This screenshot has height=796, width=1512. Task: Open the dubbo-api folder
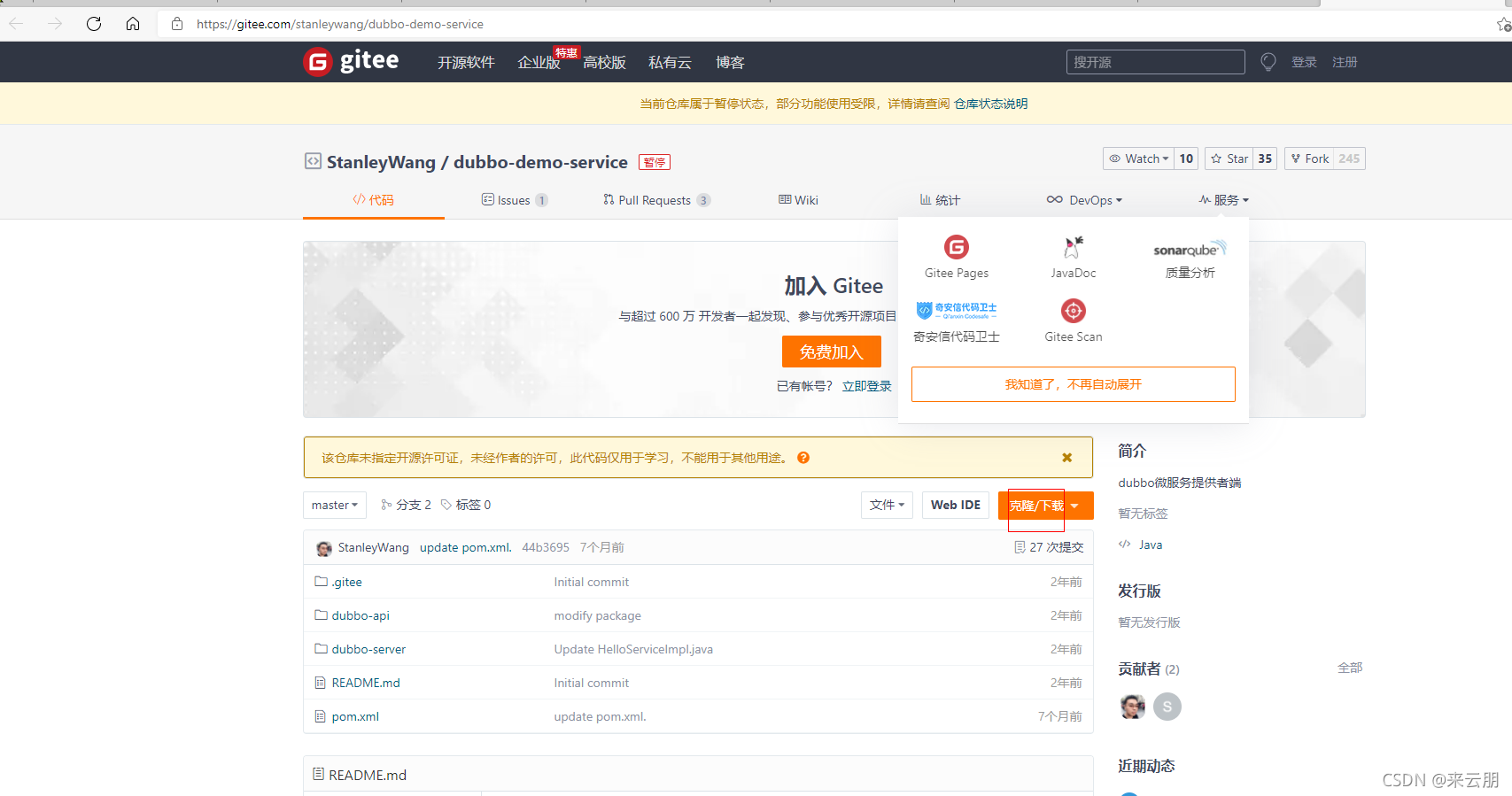pos(361,615)
